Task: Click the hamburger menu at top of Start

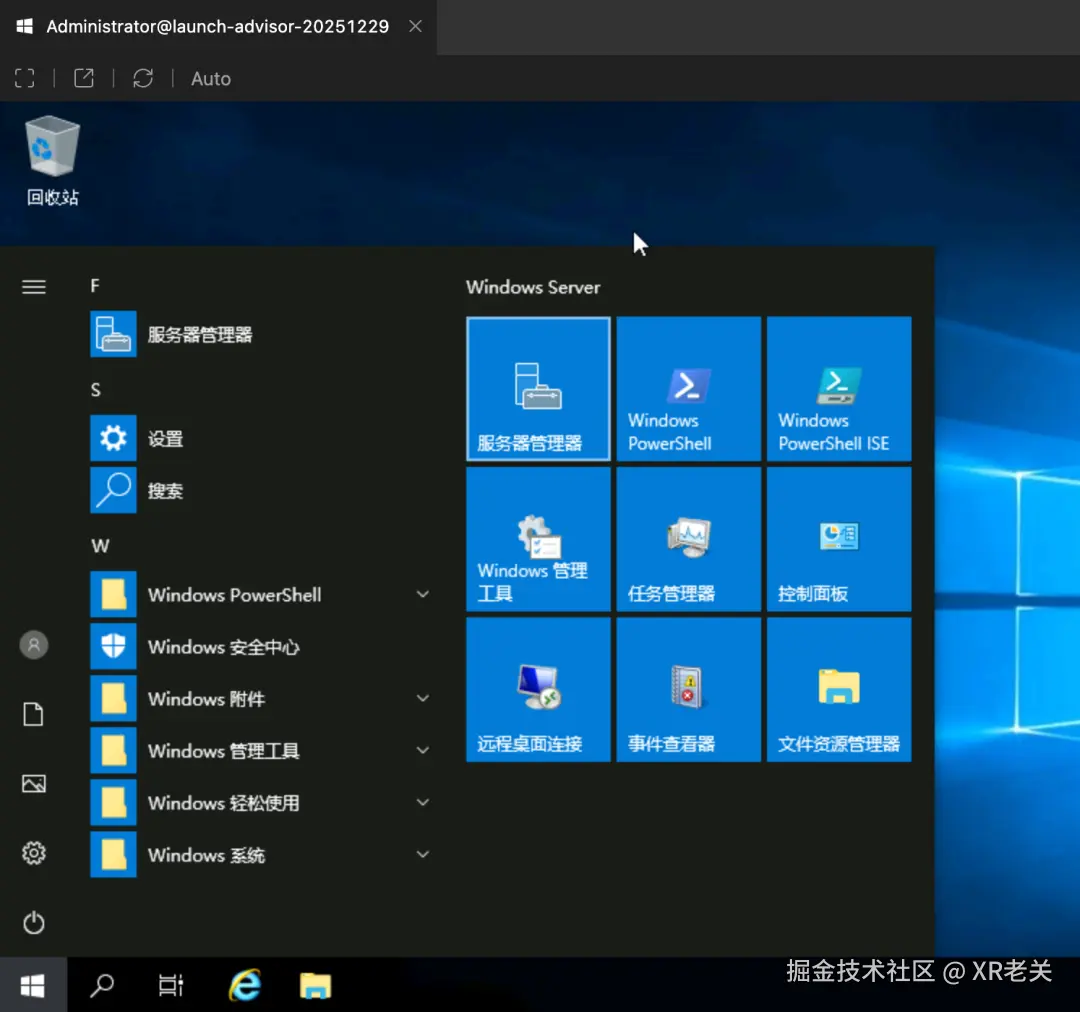Action: pos(34,287)
